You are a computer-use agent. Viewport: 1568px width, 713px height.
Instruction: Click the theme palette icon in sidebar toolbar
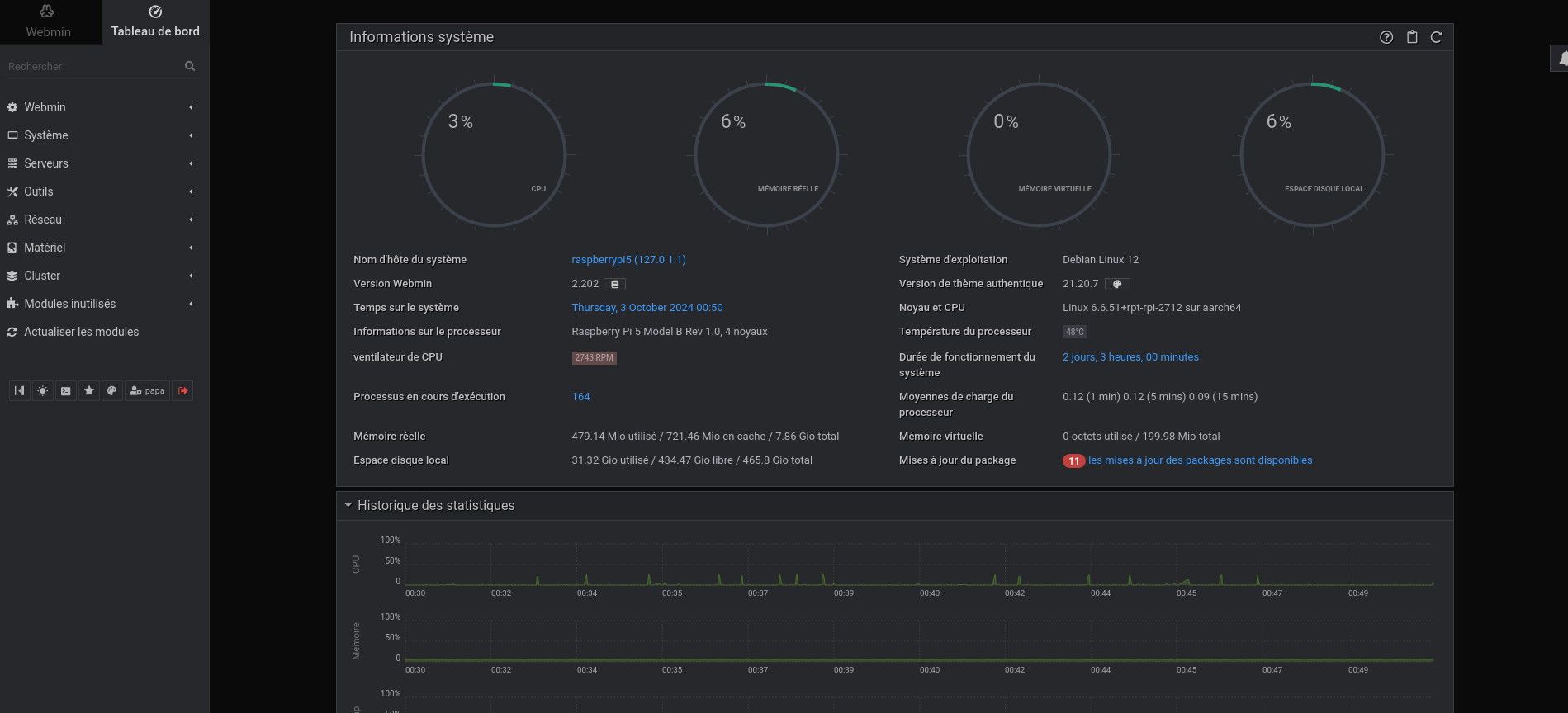point(112,391)
